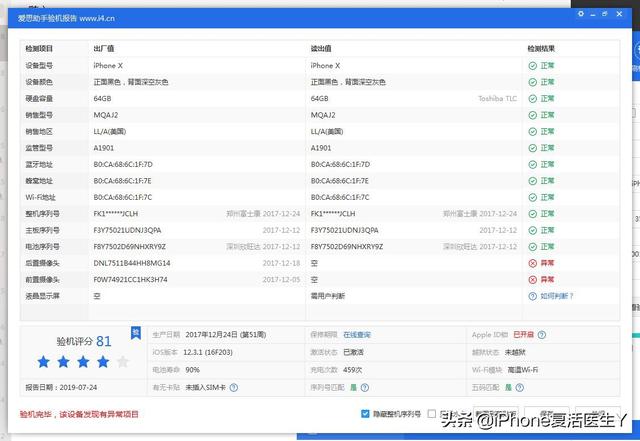Click the blue bookmark badge beside 验机评分
This screenshot has height=441, width=640.
136,333
